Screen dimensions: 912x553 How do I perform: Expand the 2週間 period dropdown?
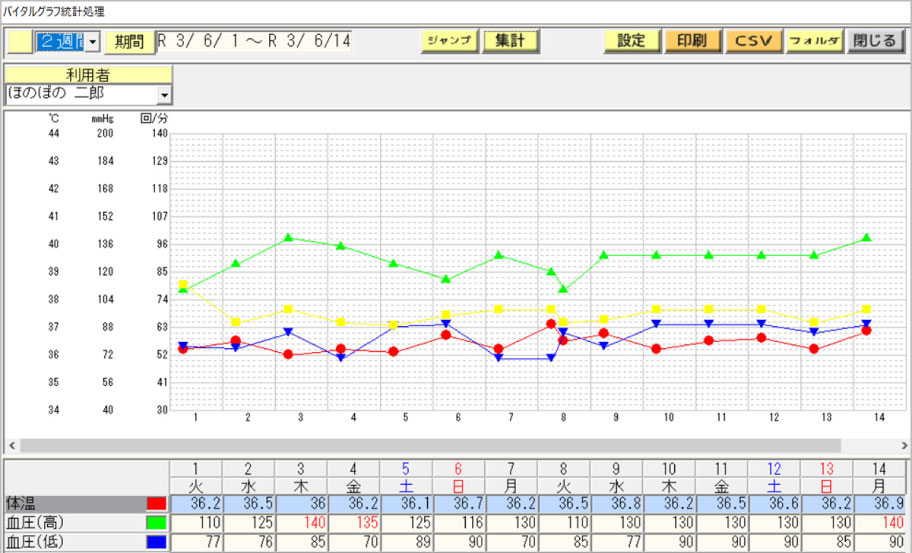point(93,42)
